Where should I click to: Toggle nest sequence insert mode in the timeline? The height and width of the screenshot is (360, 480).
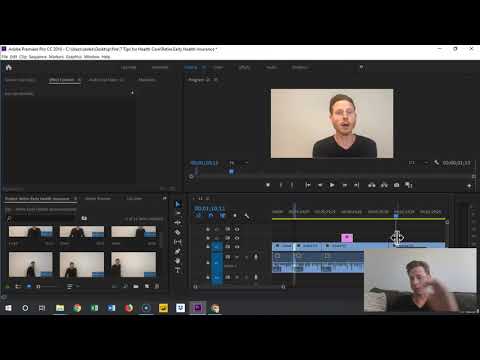click(199, 216)
